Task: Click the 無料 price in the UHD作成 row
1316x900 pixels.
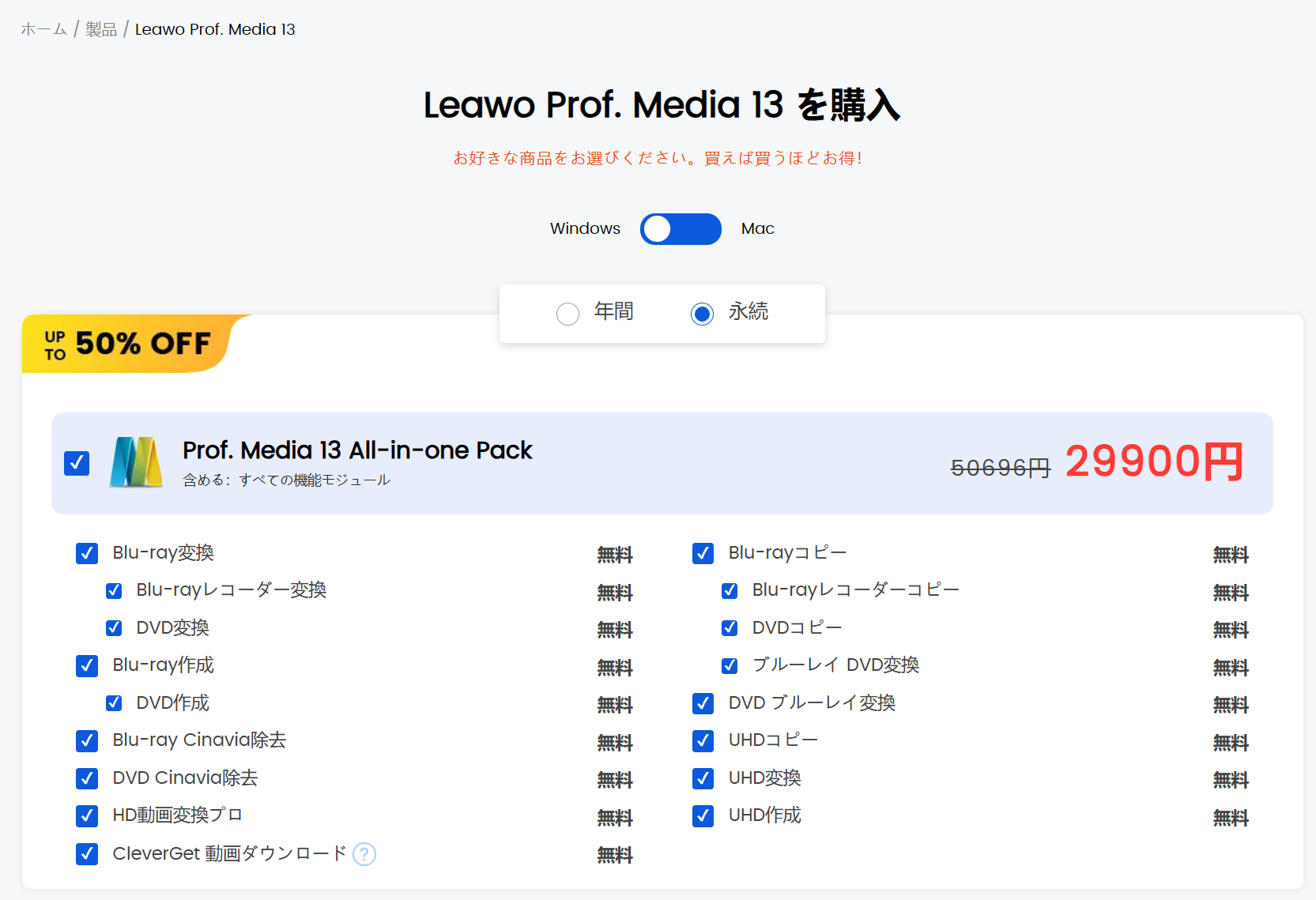Action: click(1231, 817)
